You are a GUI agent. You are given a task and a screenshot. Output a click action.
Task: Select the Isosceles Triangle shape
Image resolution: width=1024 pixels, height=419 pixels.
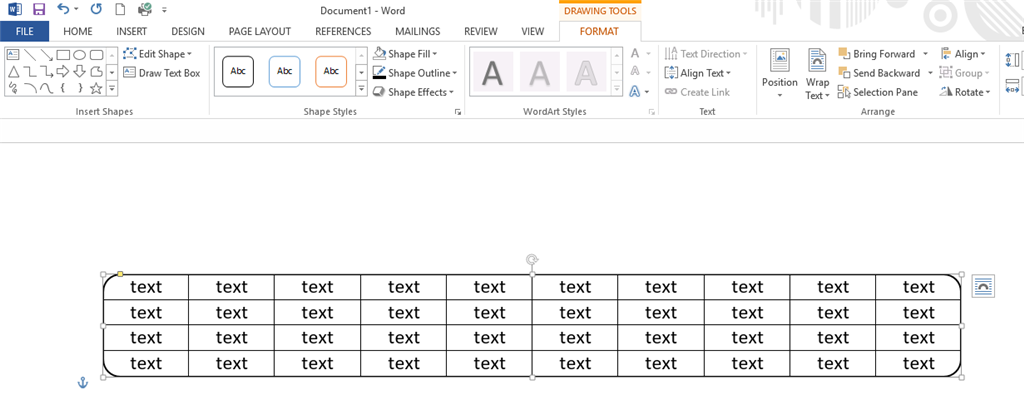[x=12, y=71]
